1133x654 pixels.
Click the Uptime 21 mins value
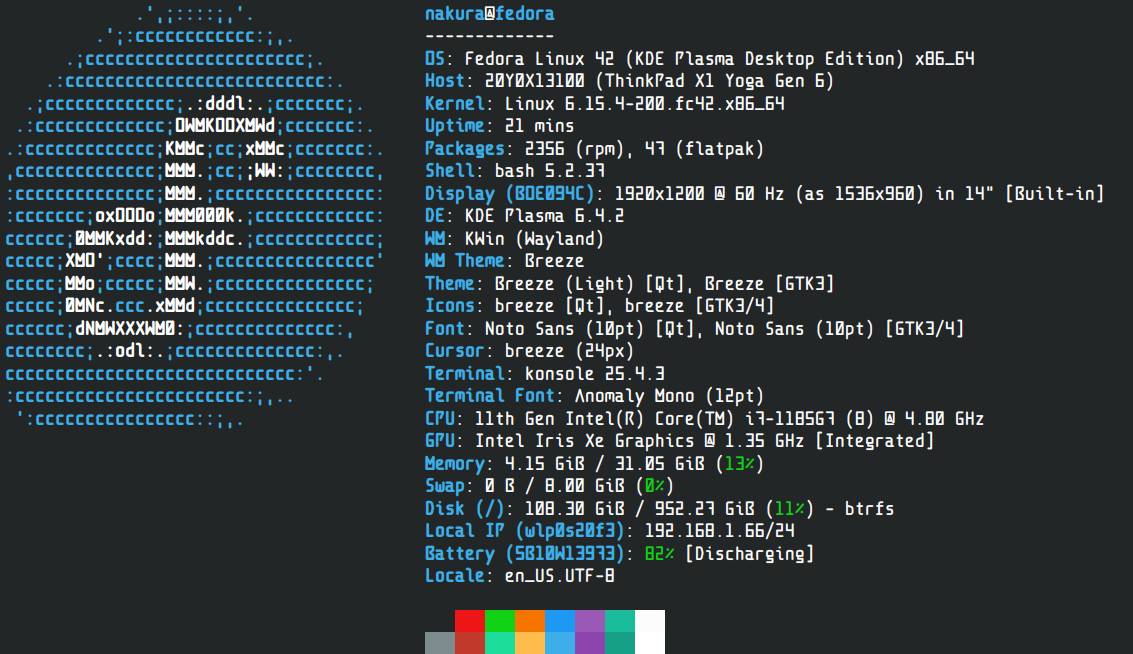(539, 126)
